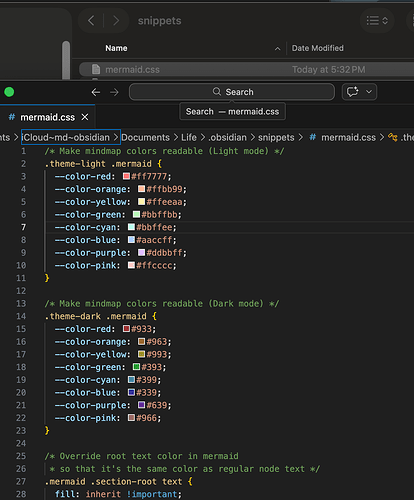Click the .obsidian breadcrumb folder
414x500 pixels.
[228, 137]
